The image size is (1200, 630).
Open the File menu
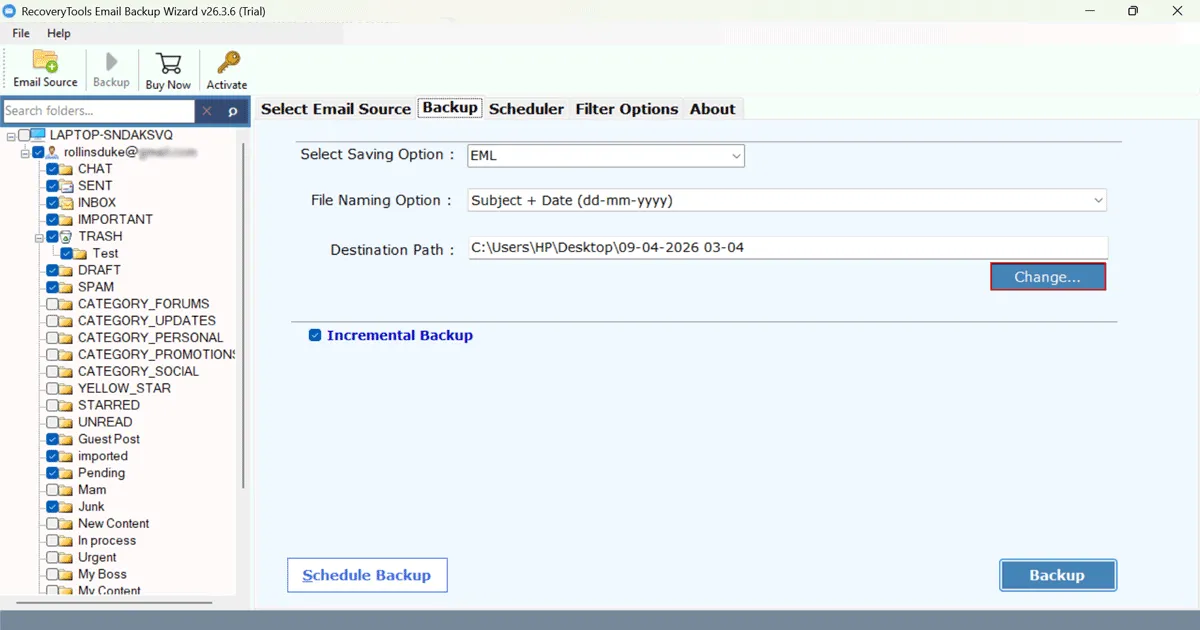[21, 33]
